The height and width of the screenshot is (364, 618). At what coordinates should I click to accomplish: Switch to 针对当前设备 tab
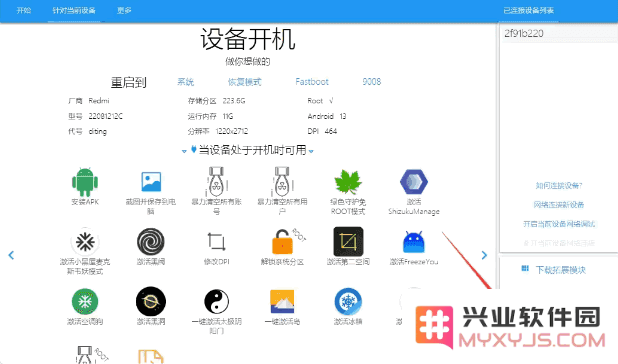click(x=74, y=11)
